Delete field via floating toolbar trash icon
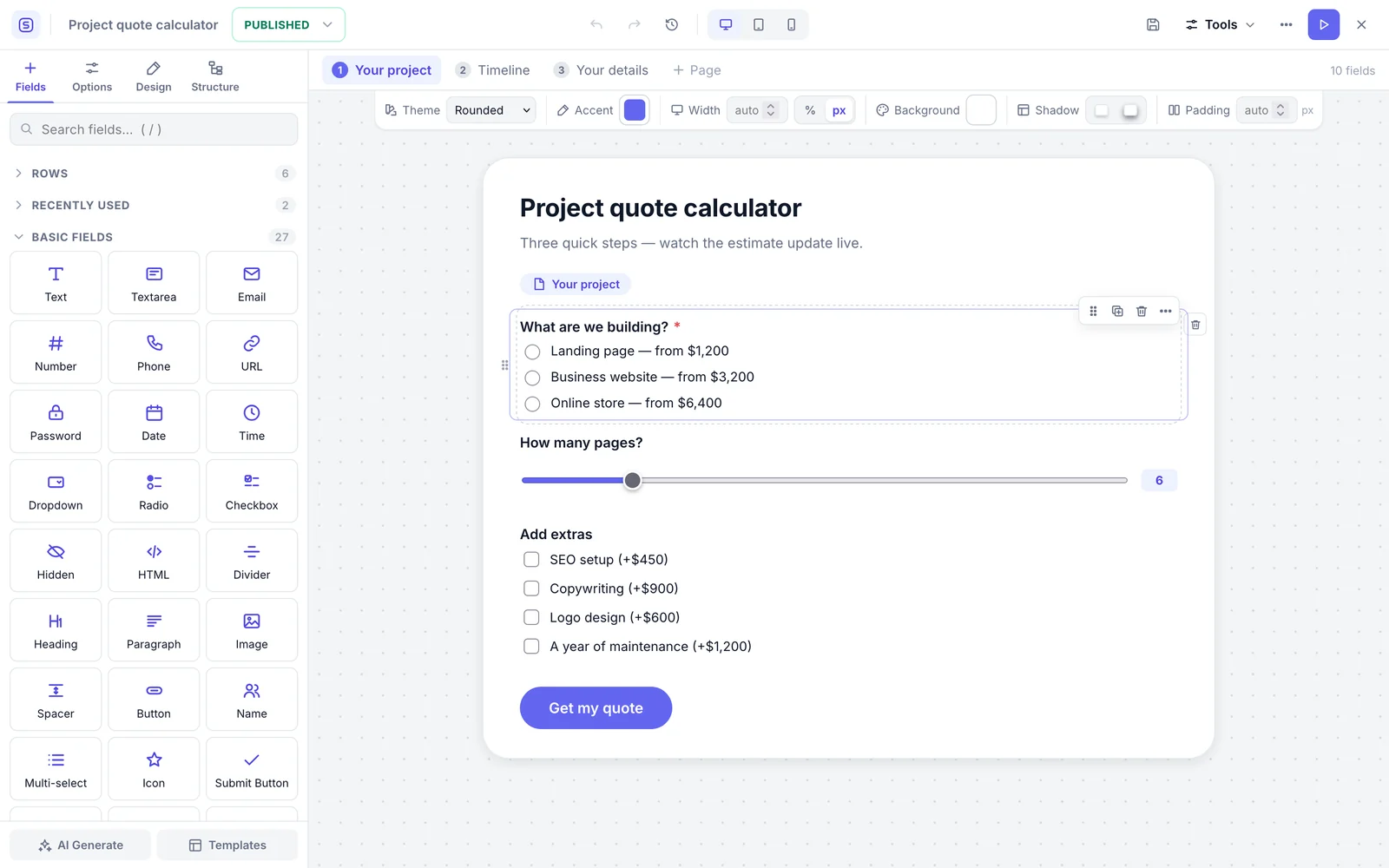This screenshot has height=868, width=1389. [x=1142, y=311]
